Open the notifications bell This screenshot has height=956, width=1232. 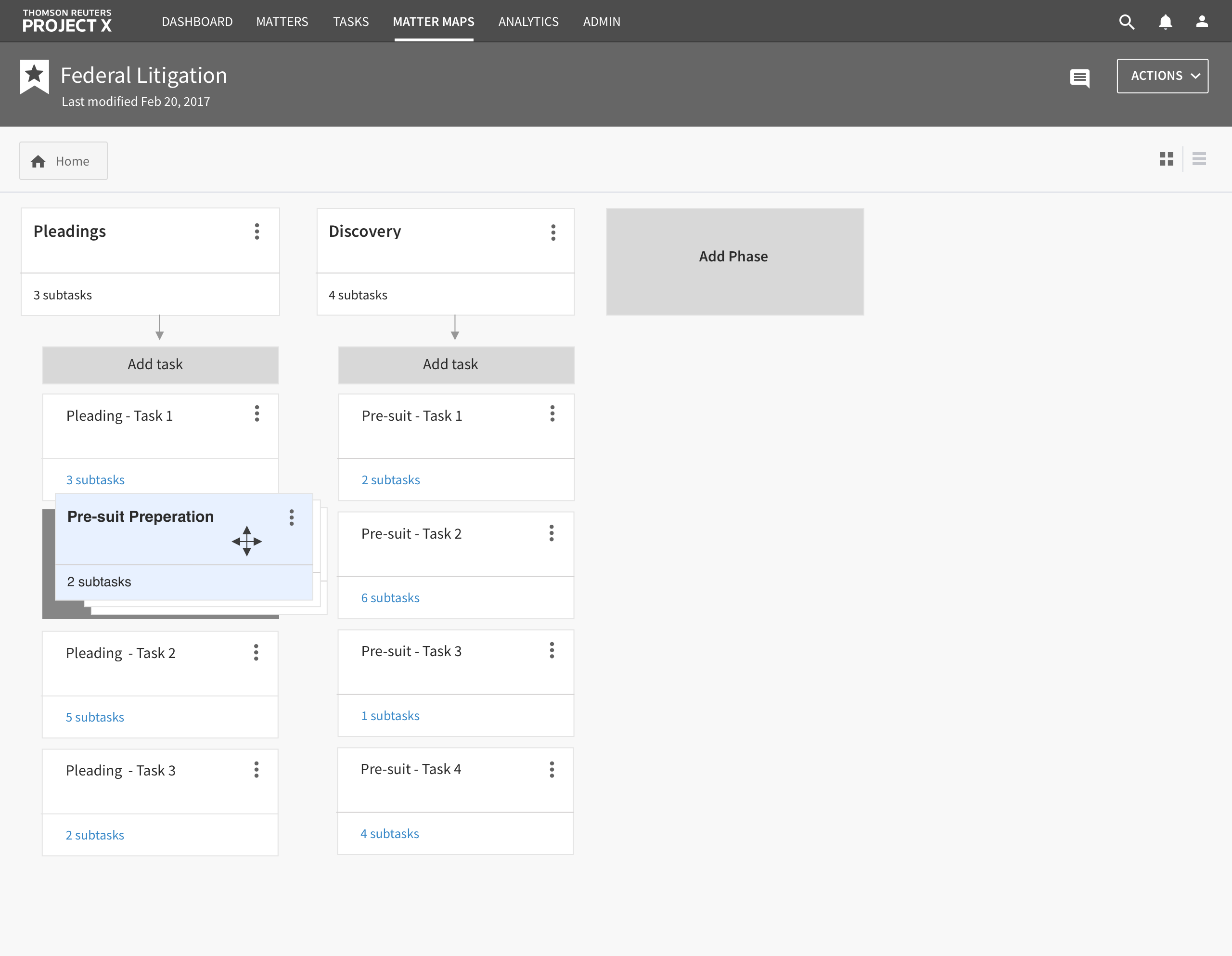[x=1165, y=22]
